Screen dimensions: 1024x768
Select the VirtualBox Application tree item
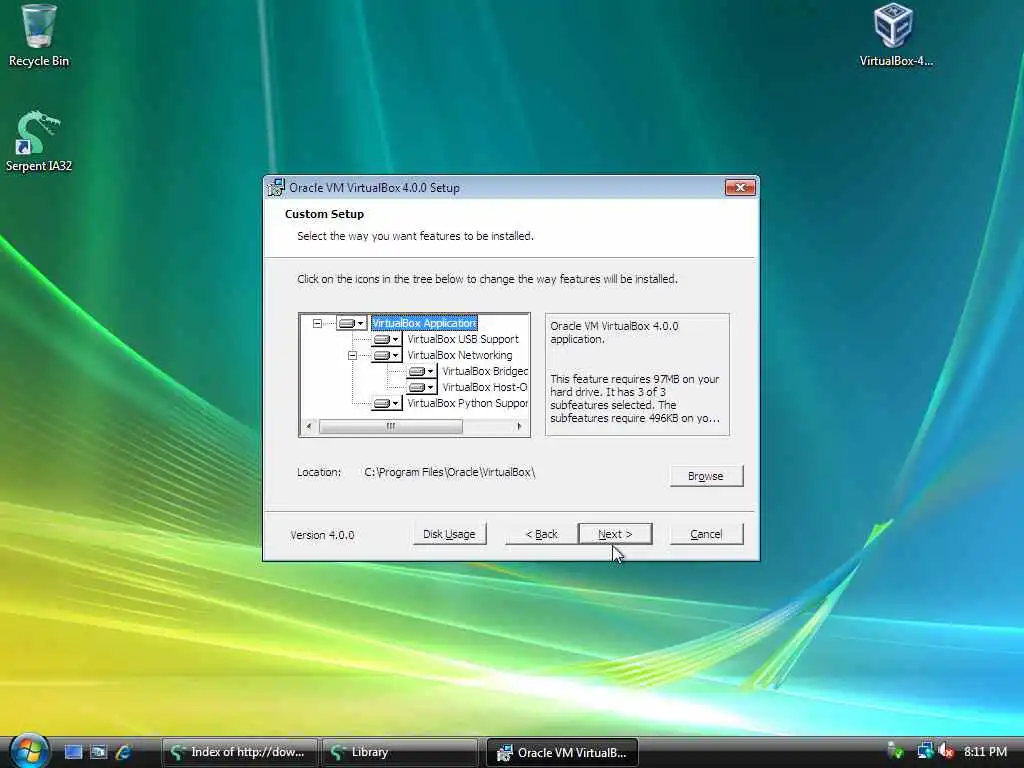424,323
